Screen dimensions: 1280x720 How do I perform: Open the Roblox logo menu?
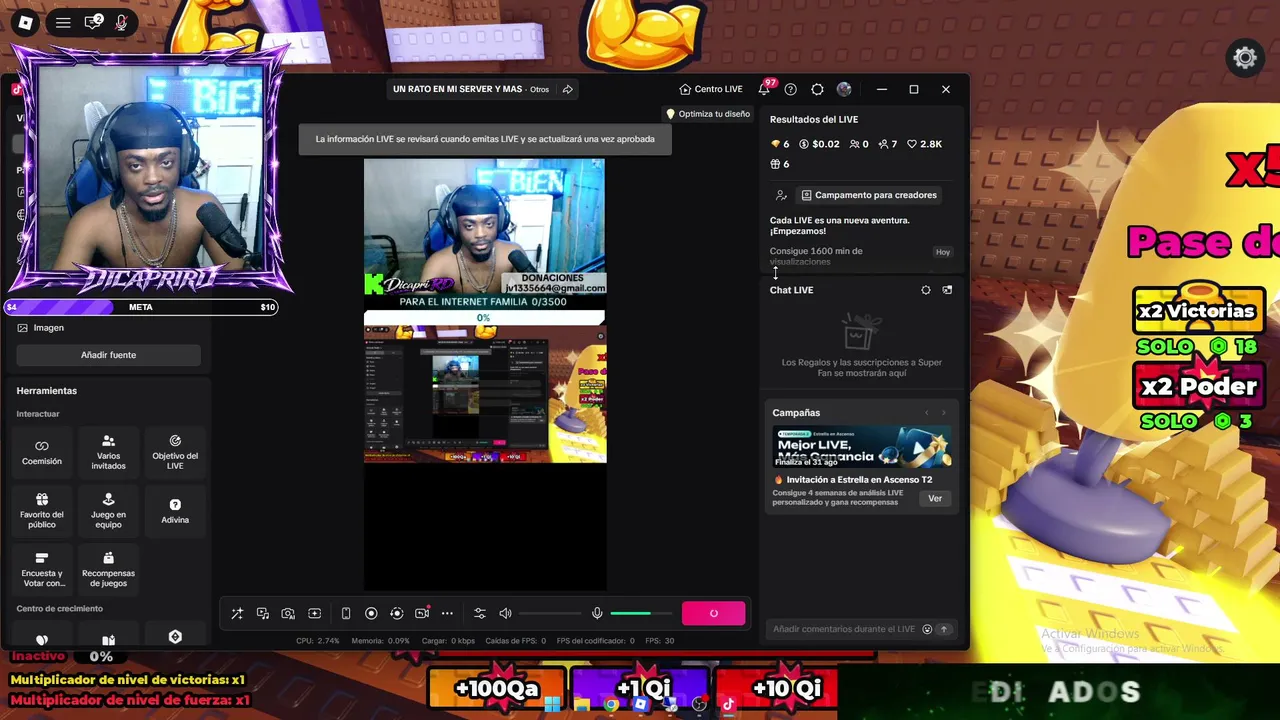click(x=25, y=22)
